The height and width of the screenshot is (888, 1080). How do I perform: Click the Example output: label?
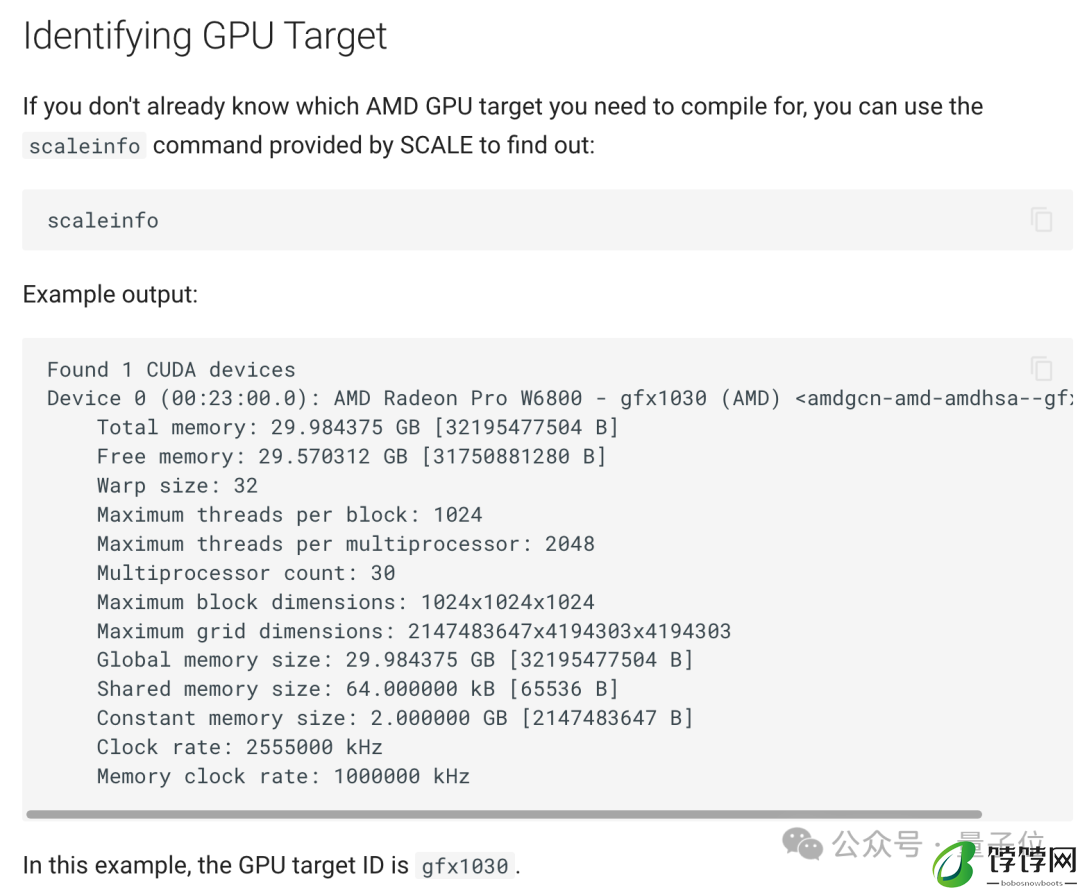pyautogui.click(x=110, y=294)
